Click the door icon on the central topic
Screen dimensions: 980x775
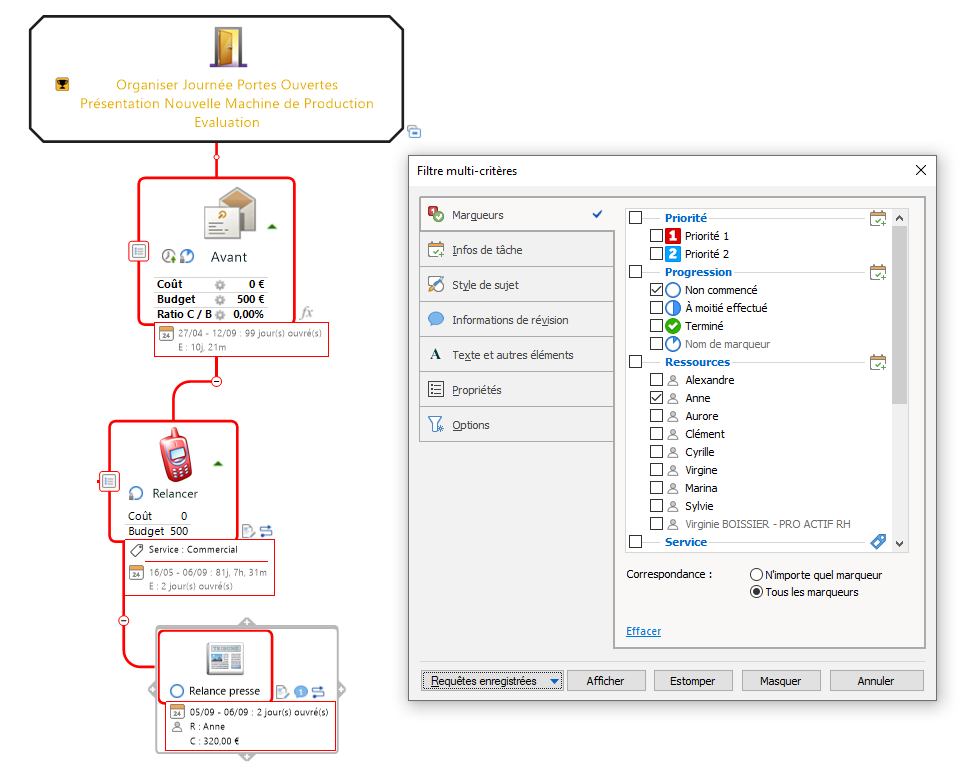tap(227, 48)
